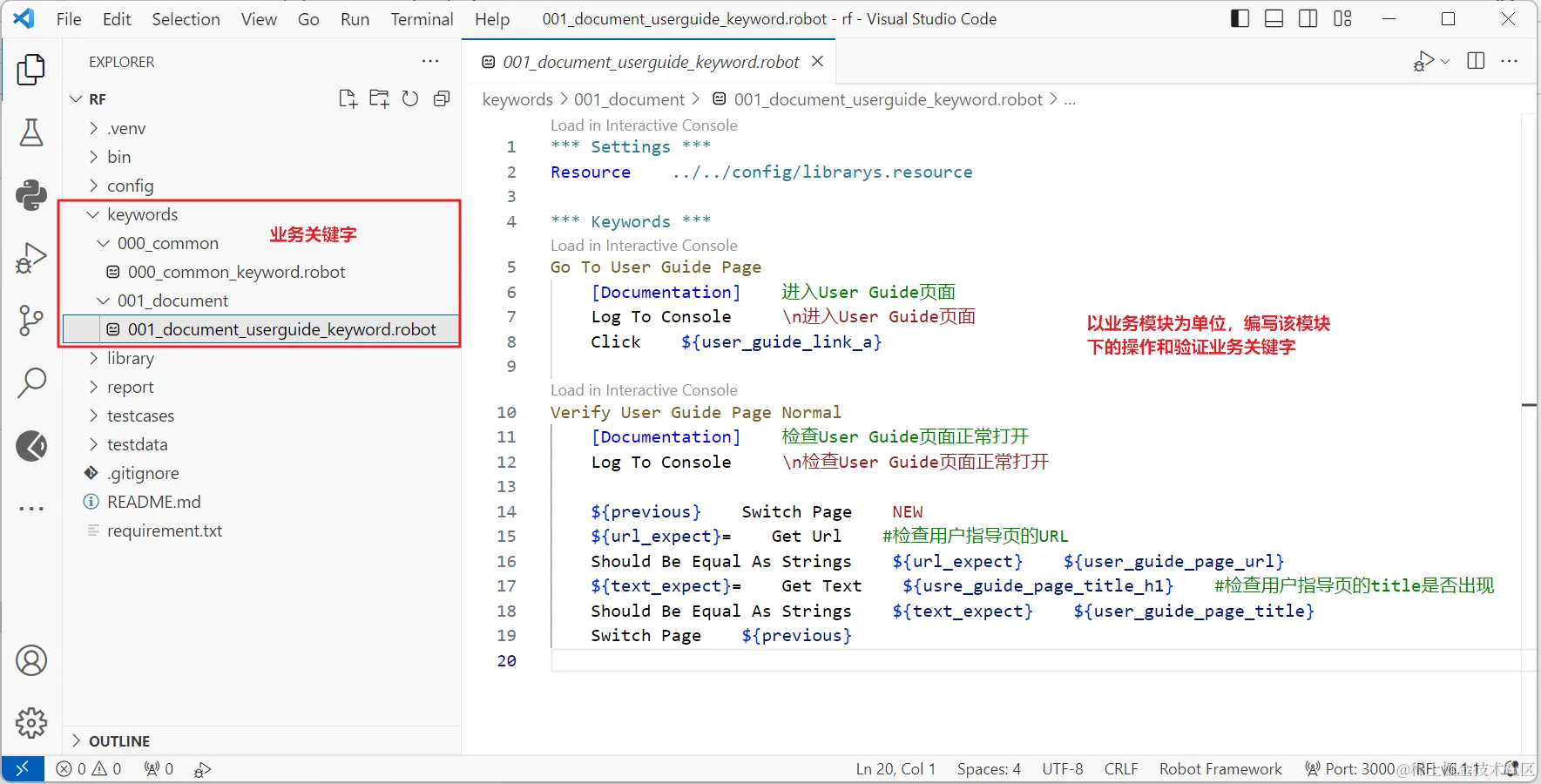Place cursor on empty editor line 20
The height and width of the screenshot is (784, 1541).
pyautogui.click(x=1037, y=661)
